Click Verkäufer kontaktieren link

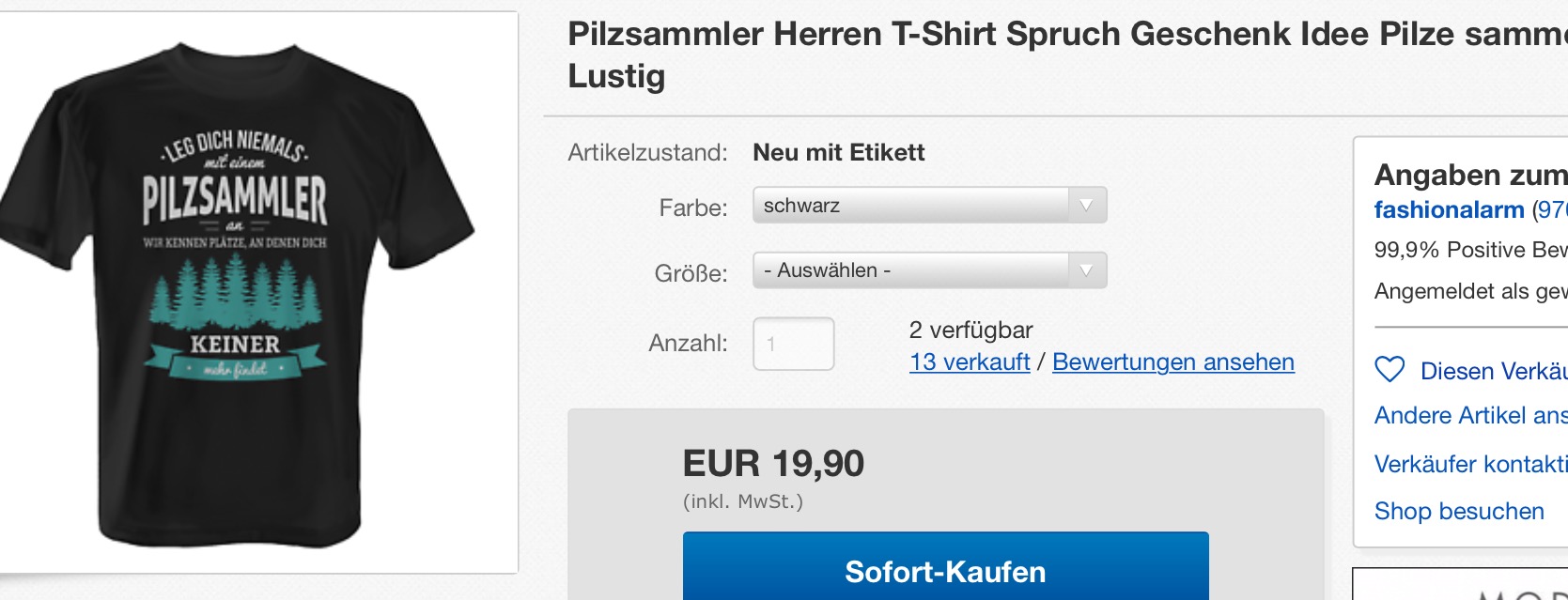(1470, 464)
